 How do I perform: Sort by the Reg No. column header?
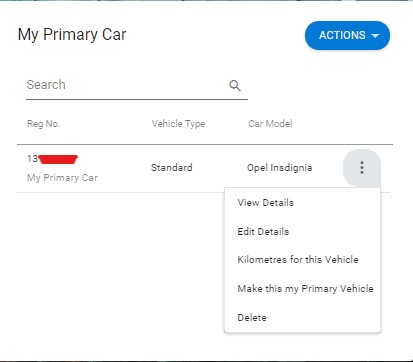pyautogui.click(x=43, y=124)
